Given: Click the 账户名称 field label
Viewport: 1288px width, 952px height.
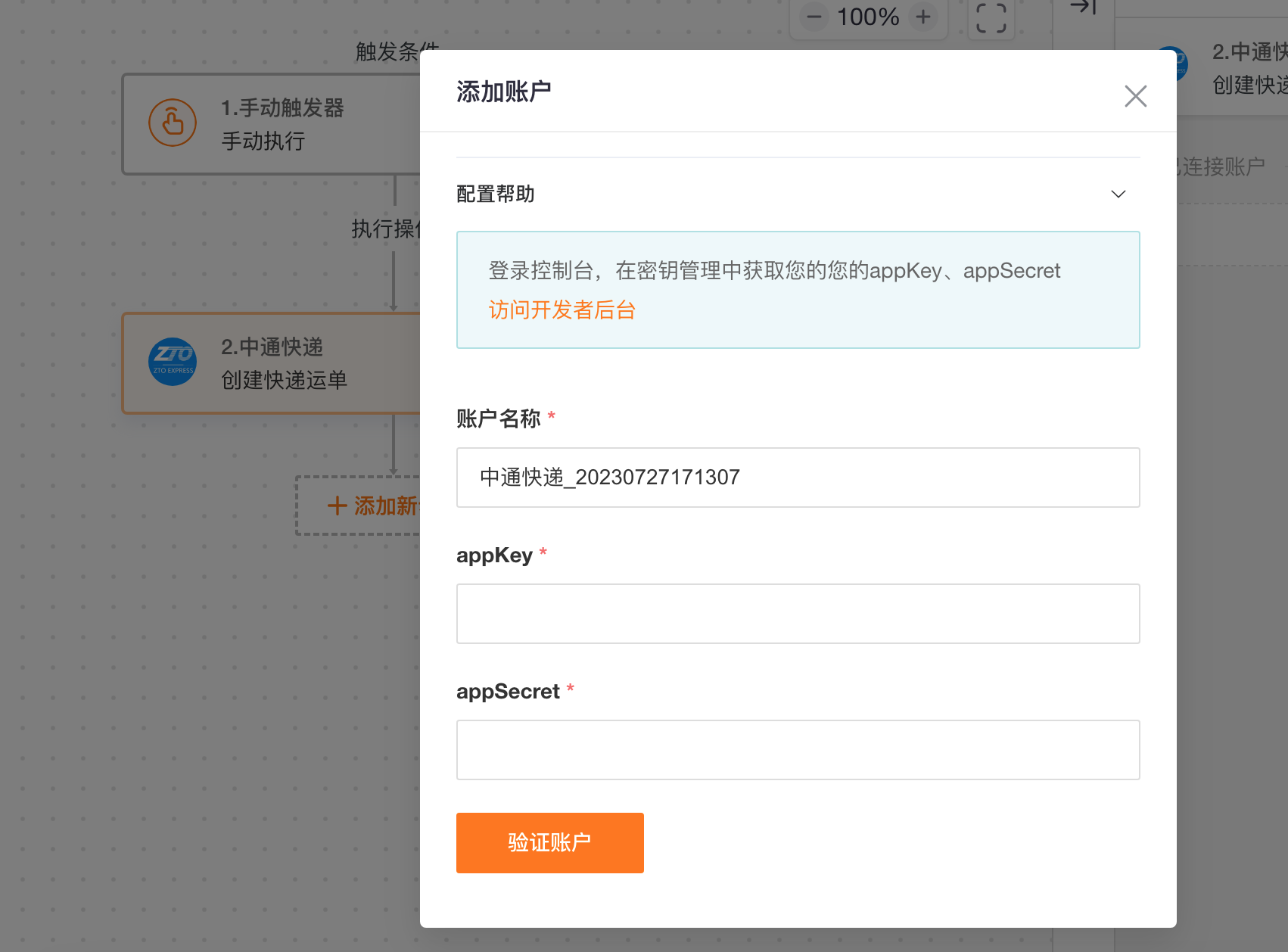Looking at the screenshot, I should [x=498, y=418].
